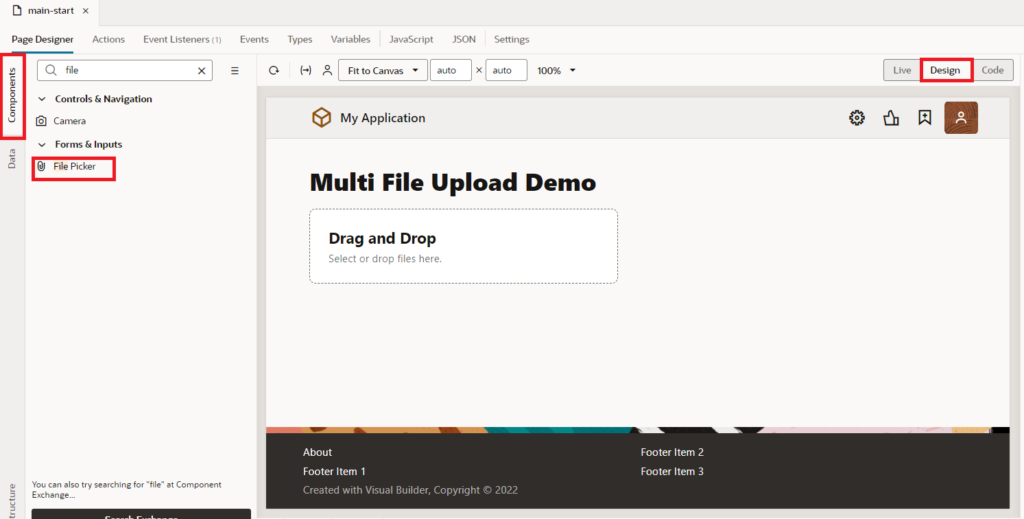Image resolution: width=1024 pixels, height=519 pixels.
Task: Select the Components side panel tab
Action: (x=12, y=95)
